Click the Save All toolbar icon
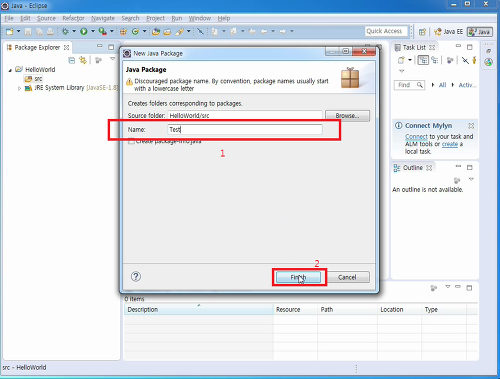This screenshot has height=379, width=500. pos(39,32)
